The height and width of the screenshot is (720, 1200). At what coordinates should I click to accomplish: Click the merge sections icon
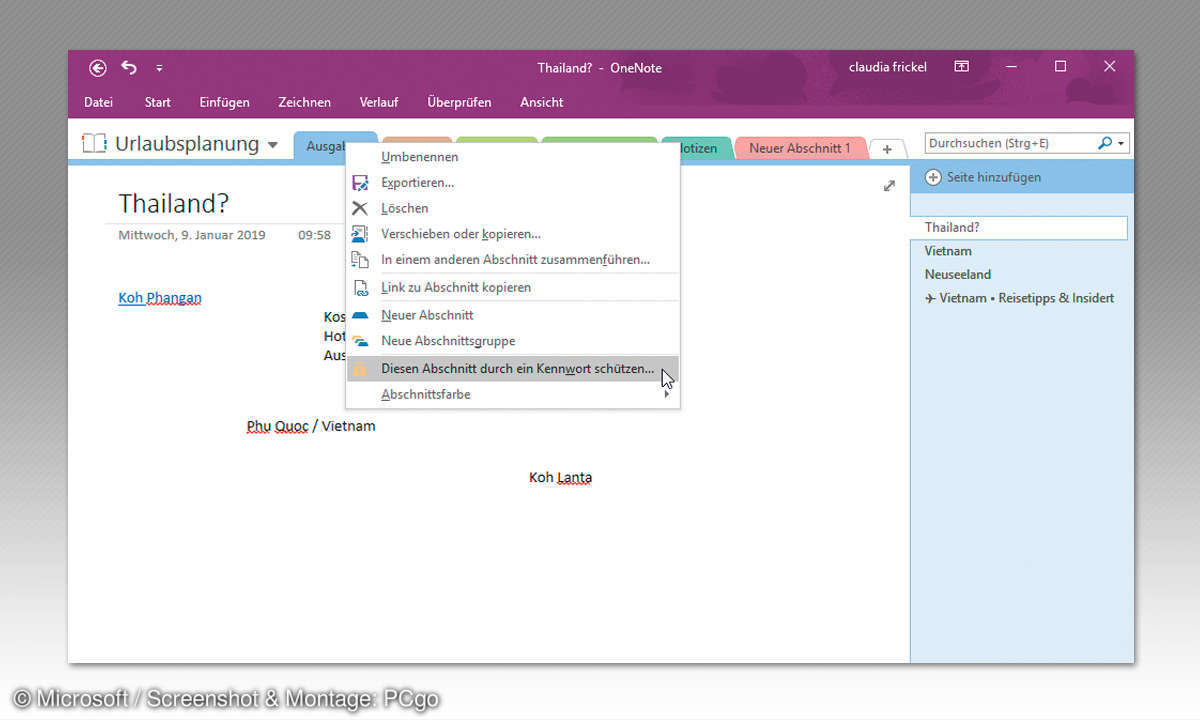pyautogui.click(x=360, y=259)
